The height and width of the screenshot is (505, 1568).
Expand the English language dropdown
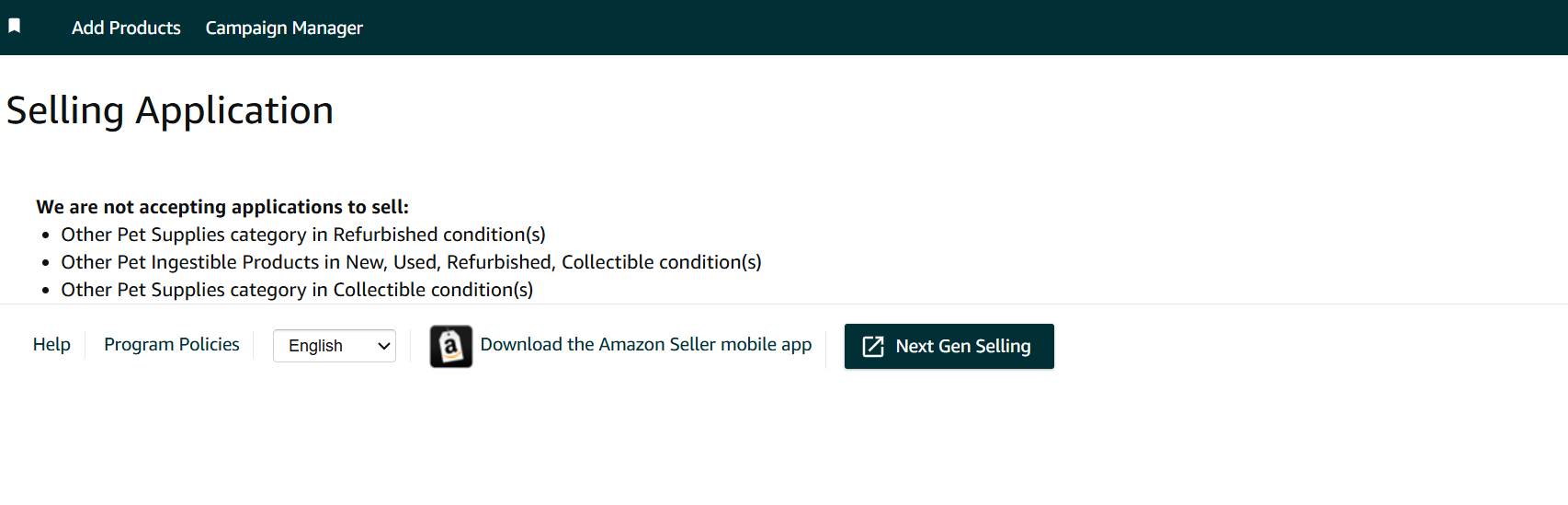(335, 346)
